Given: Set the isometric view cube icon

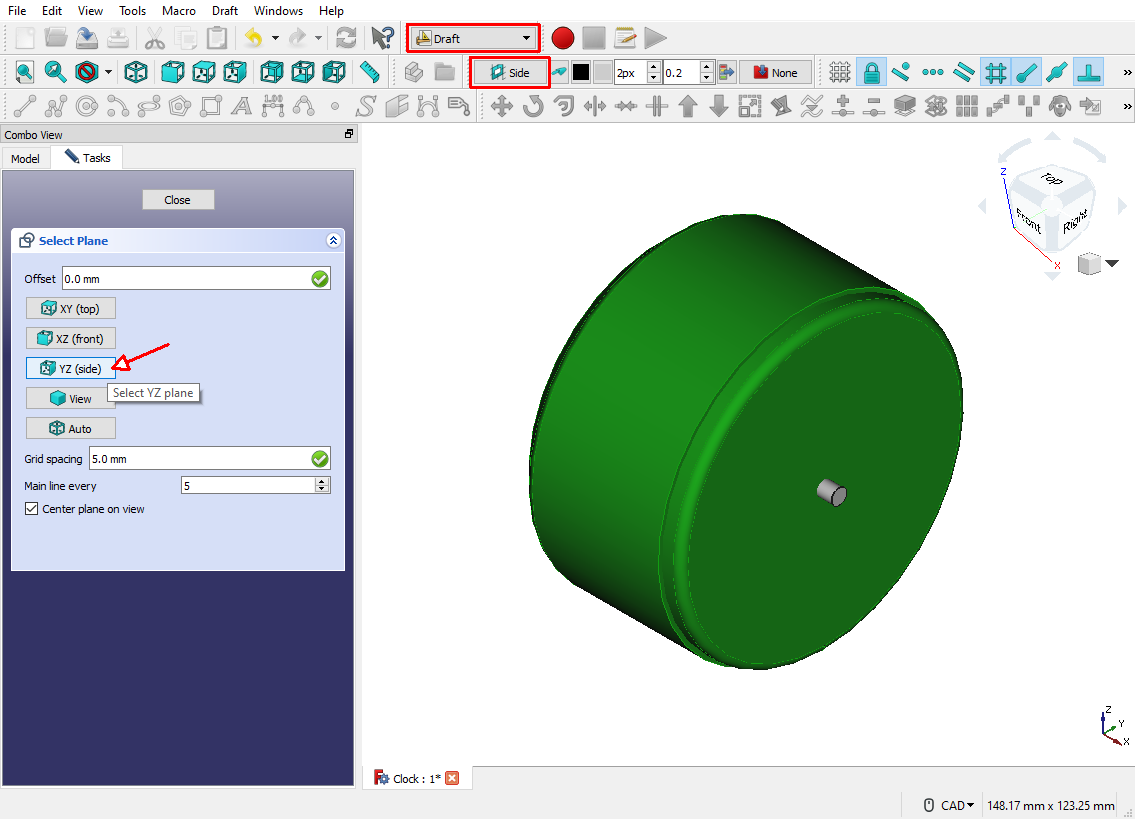Looking at the screenshot, I should pos(136,72).
